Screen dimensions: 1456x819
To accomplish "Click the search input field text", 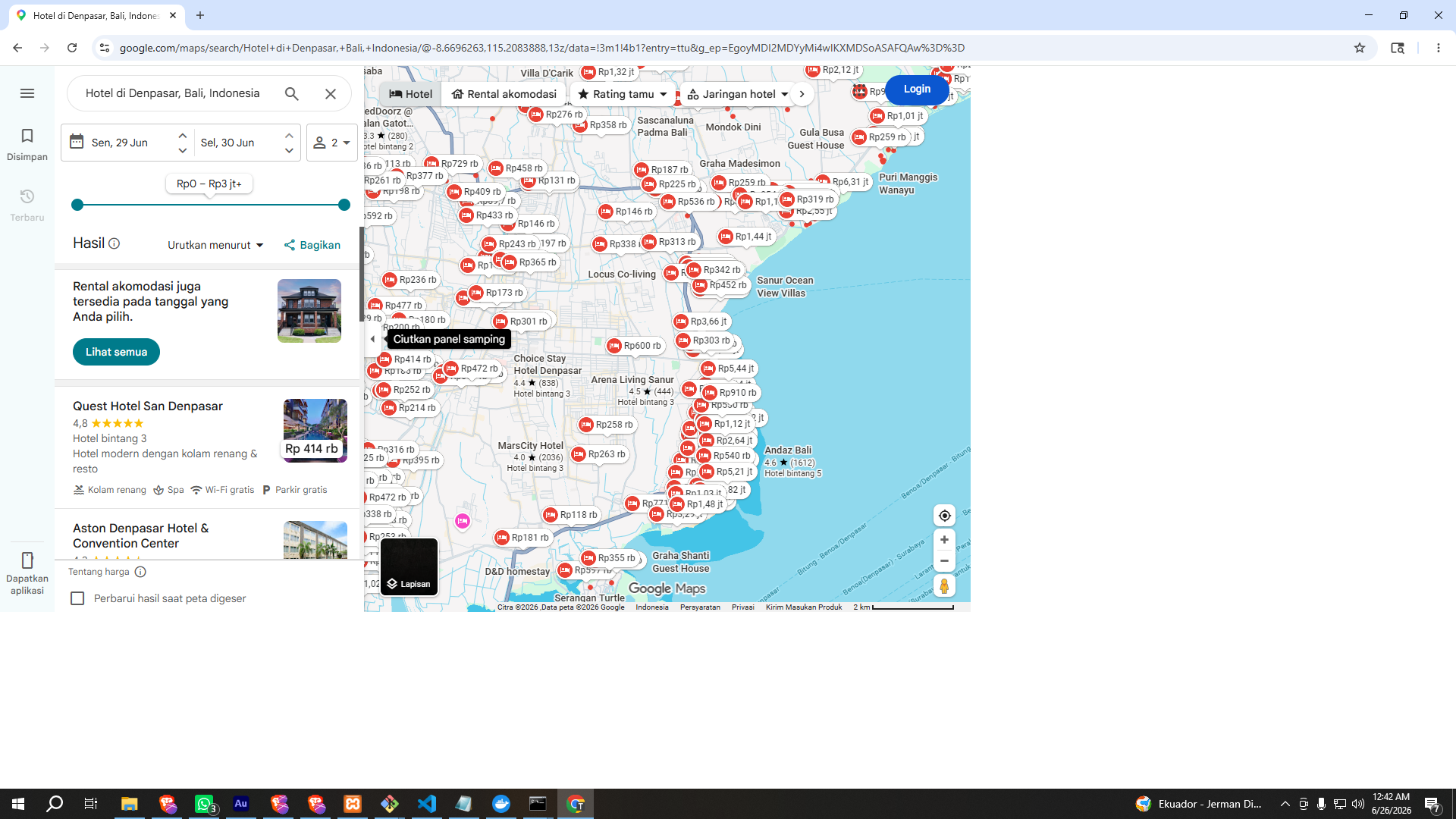I will pos(173,93).
